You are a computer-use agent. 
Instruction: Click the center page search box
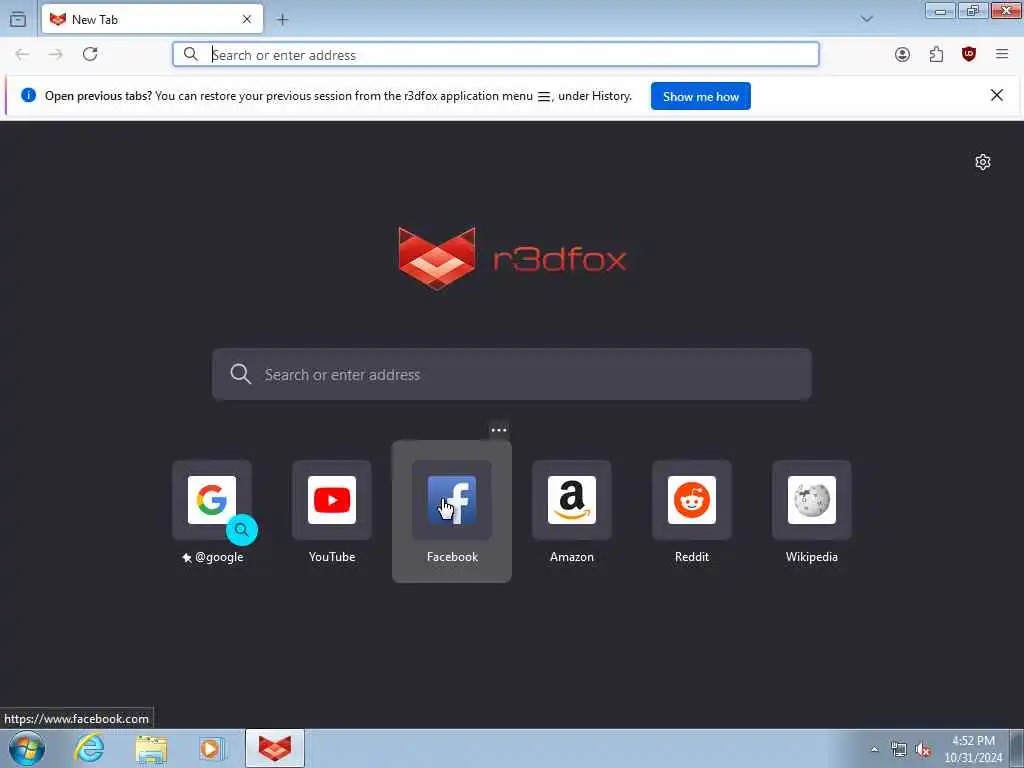[512, 374]
